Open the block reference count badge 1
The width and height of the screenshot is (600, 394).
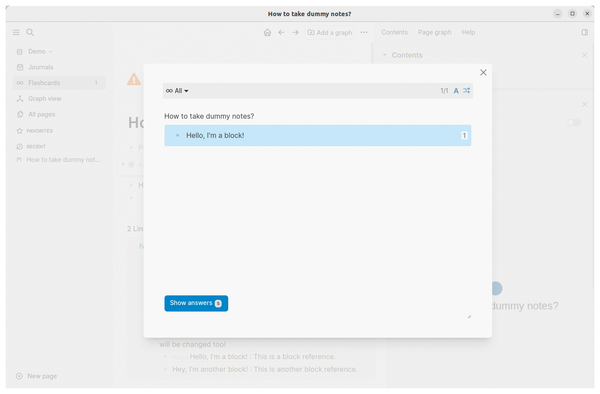pyautogui.click(x=464, y=135)
